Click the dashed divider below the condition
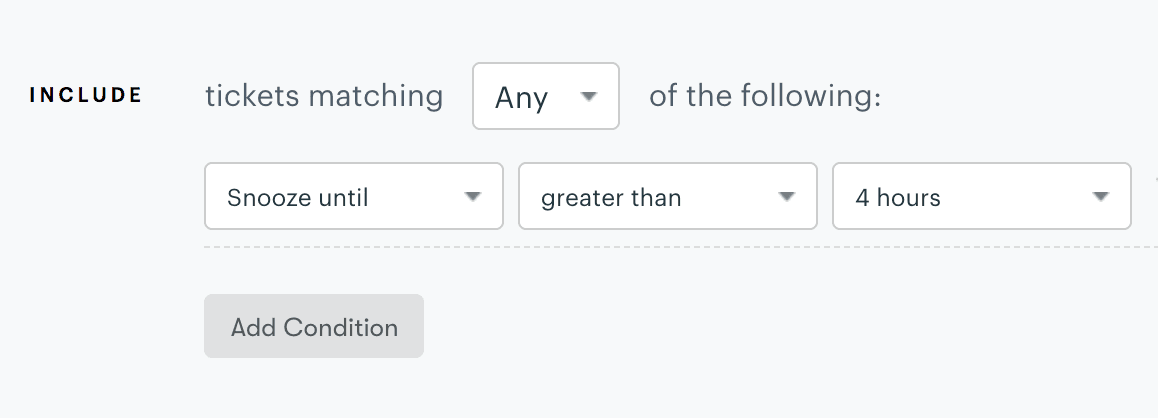 680,246
